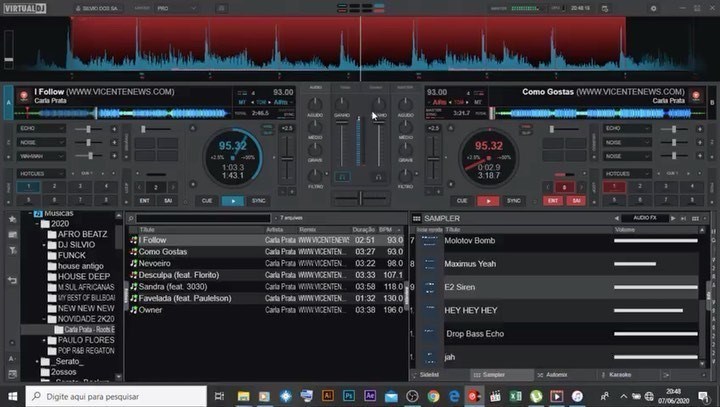
Task: Open the HOTCUES pad mode dropdown on deck A
Action: [x=41, y=174]
